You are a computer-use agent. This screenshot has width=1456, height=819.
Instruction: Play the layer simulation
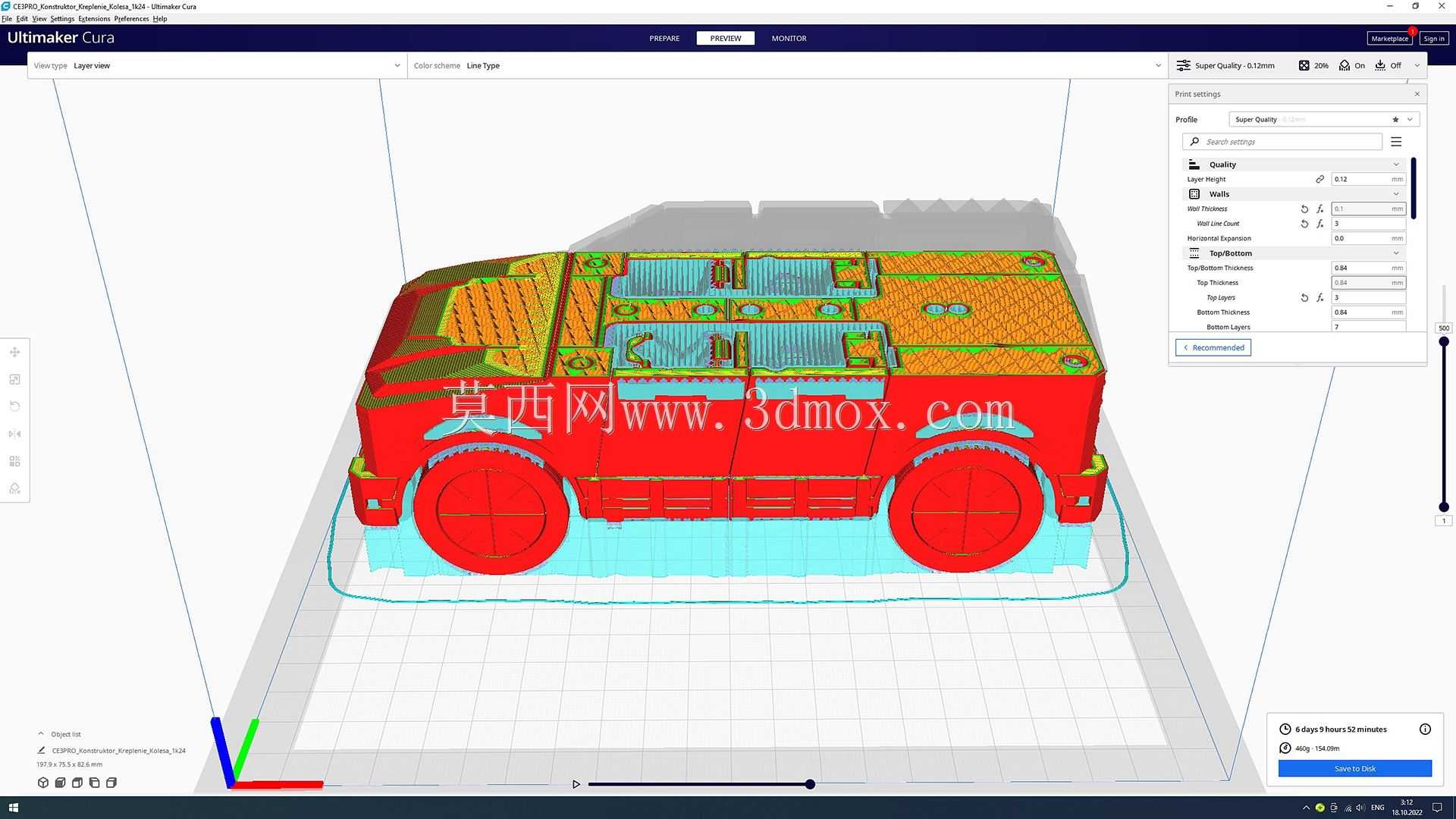(576, 784)
